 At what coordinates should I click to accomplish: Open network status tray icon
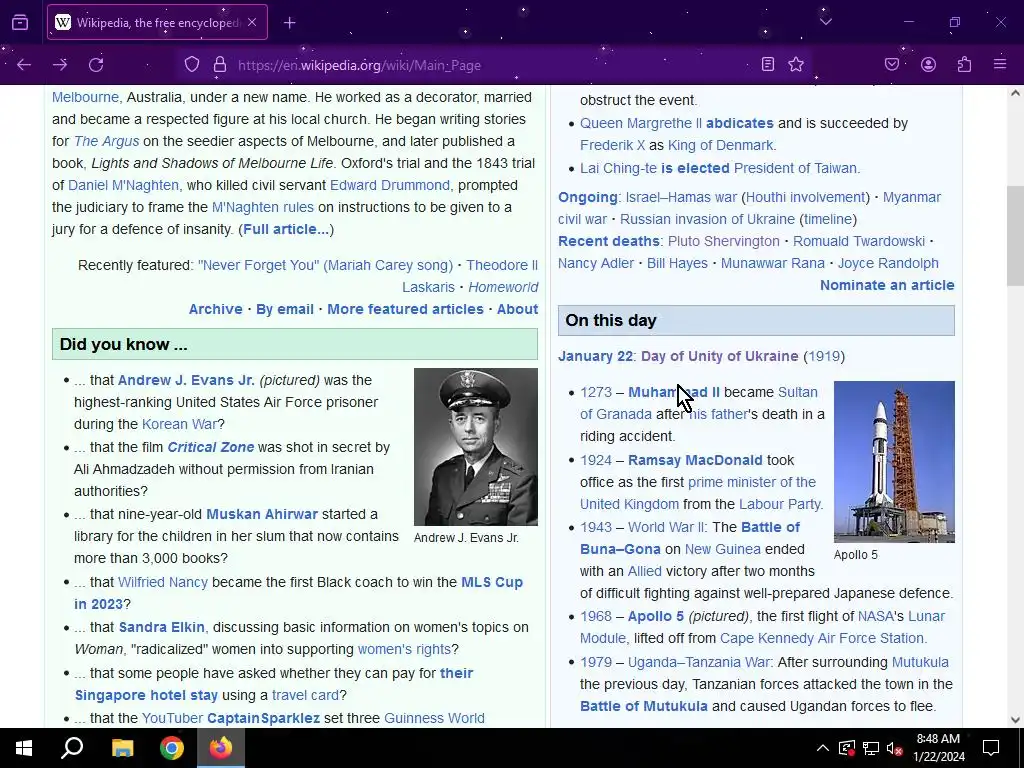(x=871, y=748)
